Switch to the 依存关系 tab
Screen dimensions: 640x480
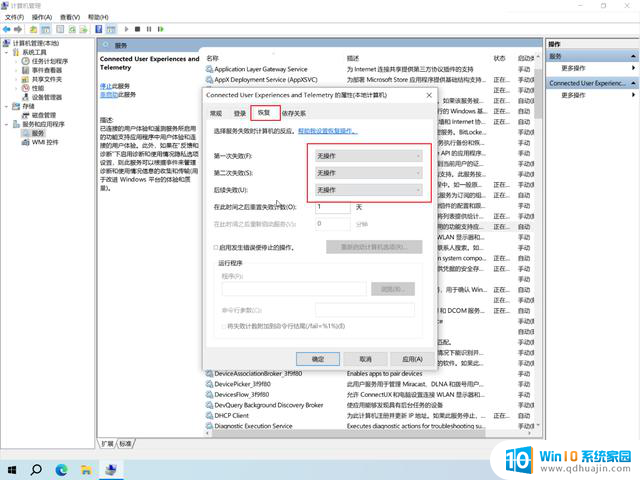(x=294, y=113)
